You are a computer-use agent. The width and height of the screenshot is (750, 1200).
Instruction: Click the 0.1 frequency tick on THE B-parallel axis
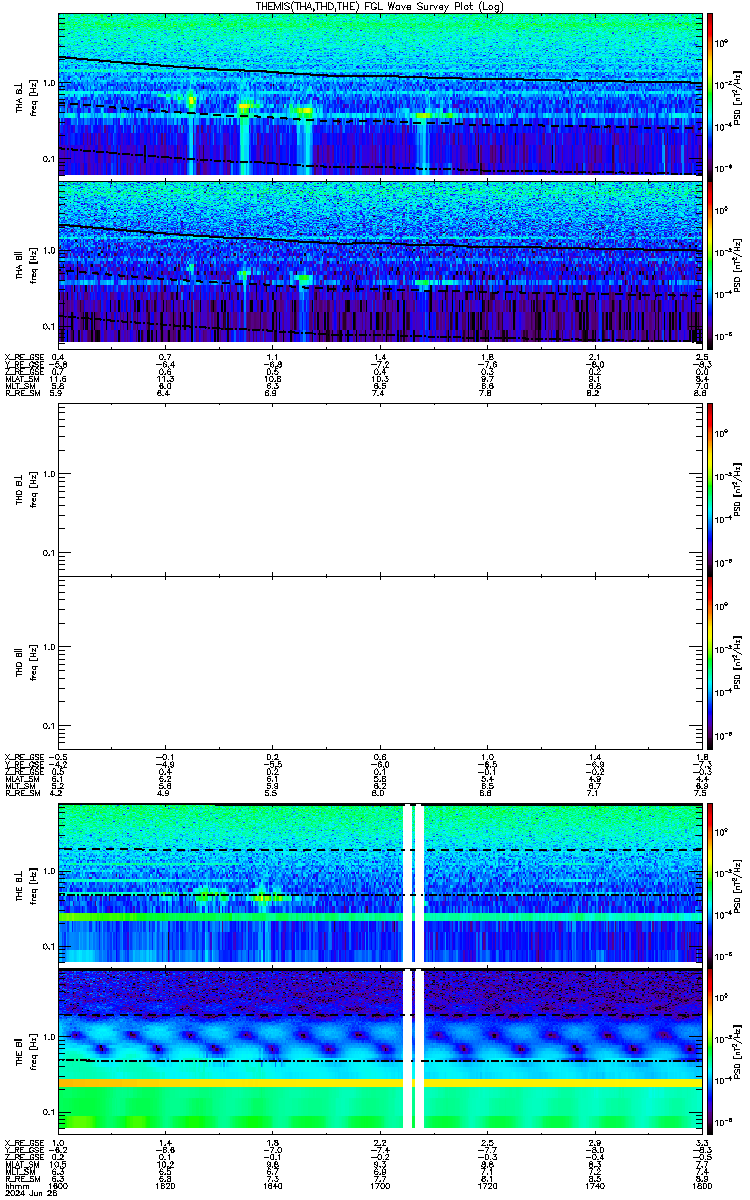49,1111
